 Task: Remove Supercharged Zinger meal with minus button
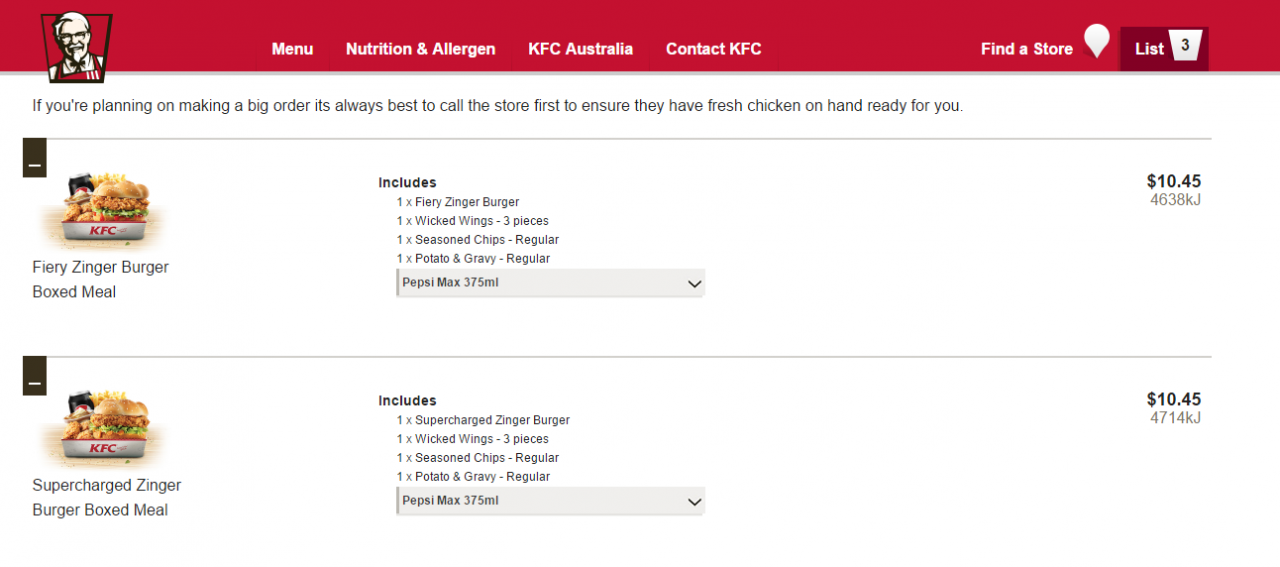pos(35,376)
